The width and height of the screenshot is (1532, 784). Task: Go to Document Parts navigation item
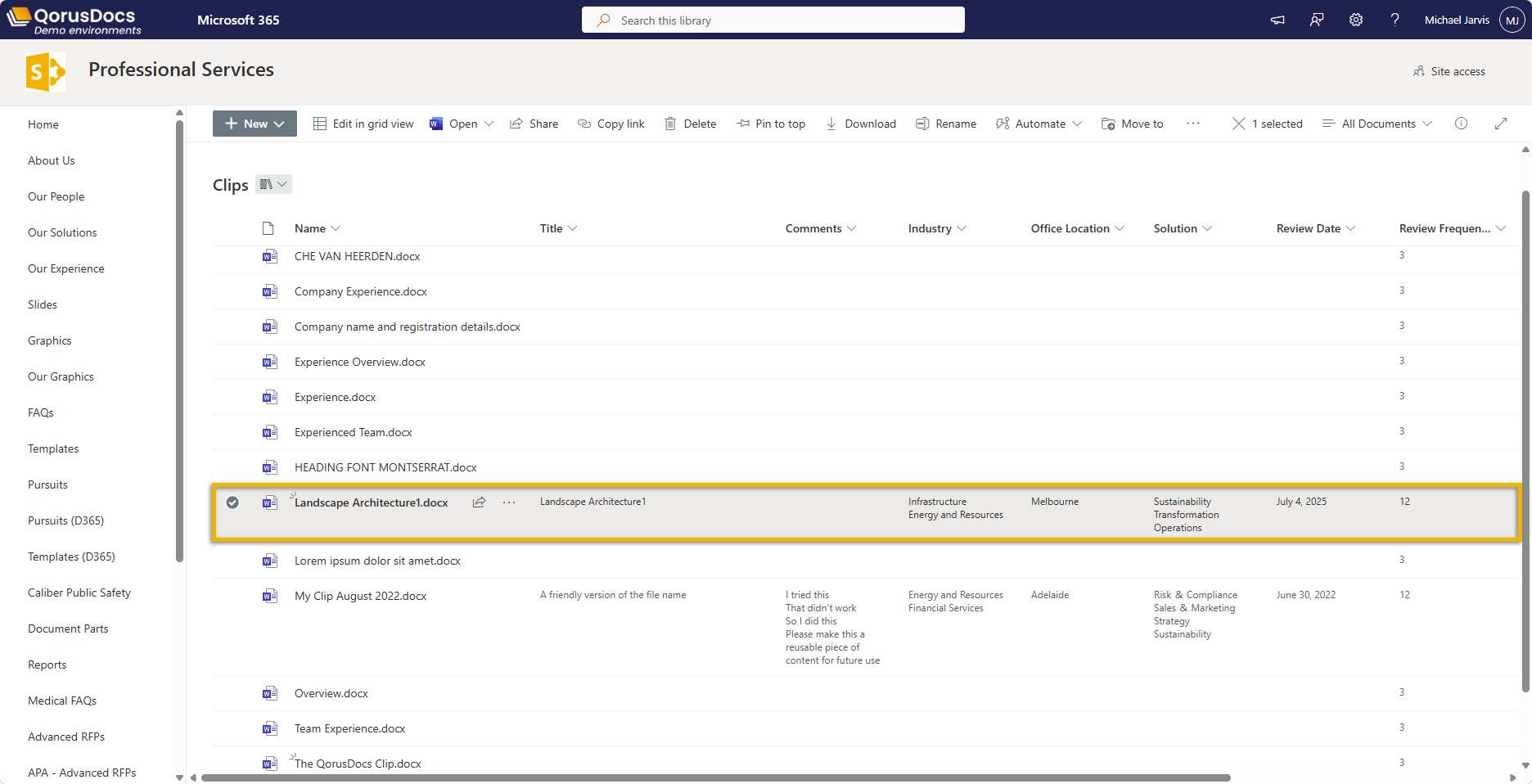68,629
